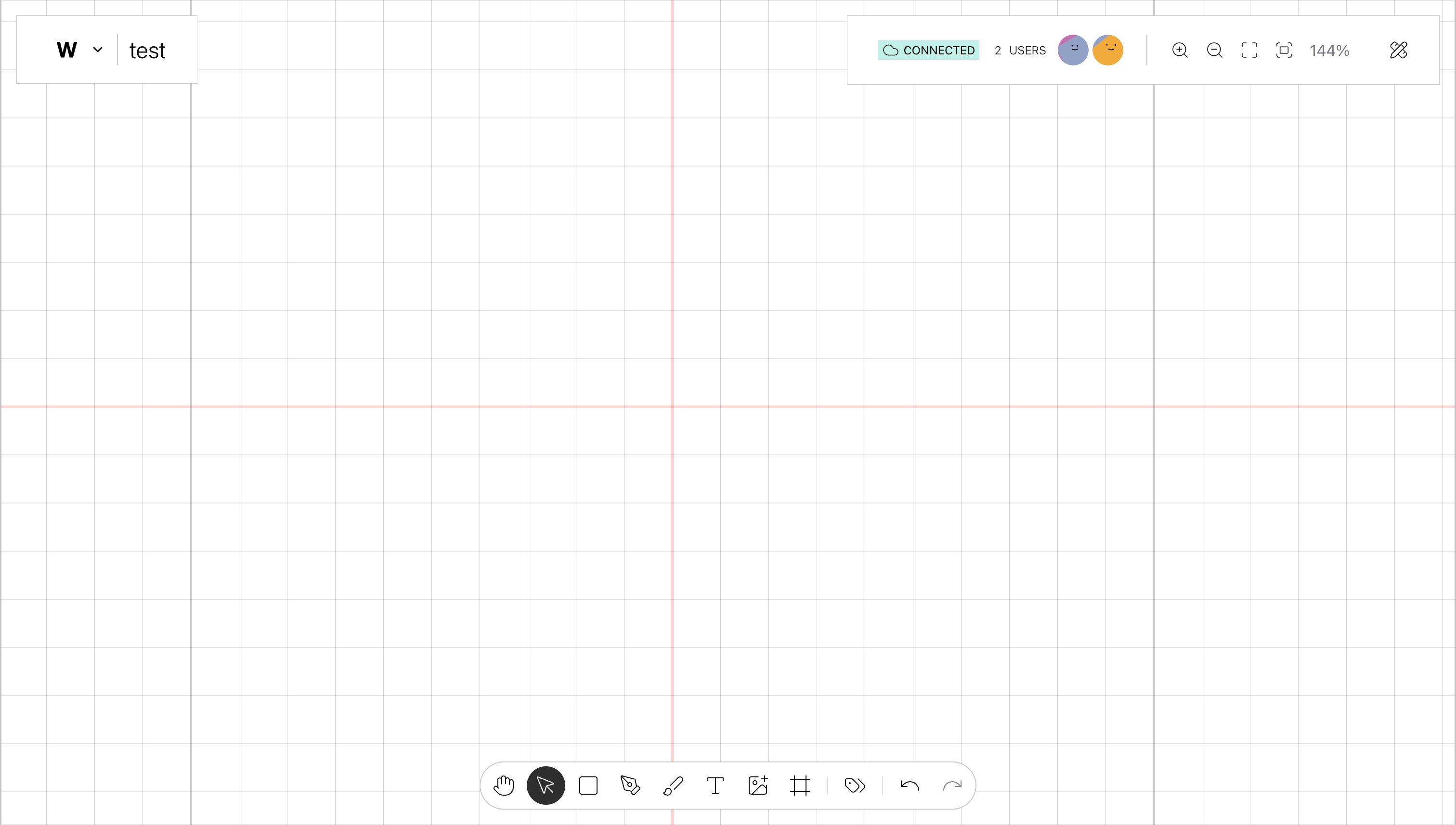Zoom in on the canvas
The width and height of the screenshot is (1456, 825).
coord(1180,51)
